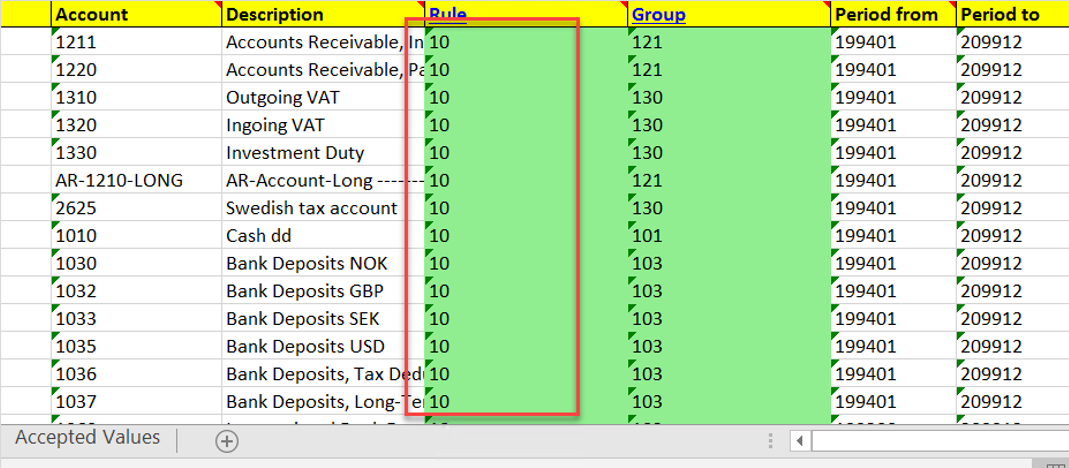Select the Group cell 130 for Outgoing VAT

click(729, 97)
